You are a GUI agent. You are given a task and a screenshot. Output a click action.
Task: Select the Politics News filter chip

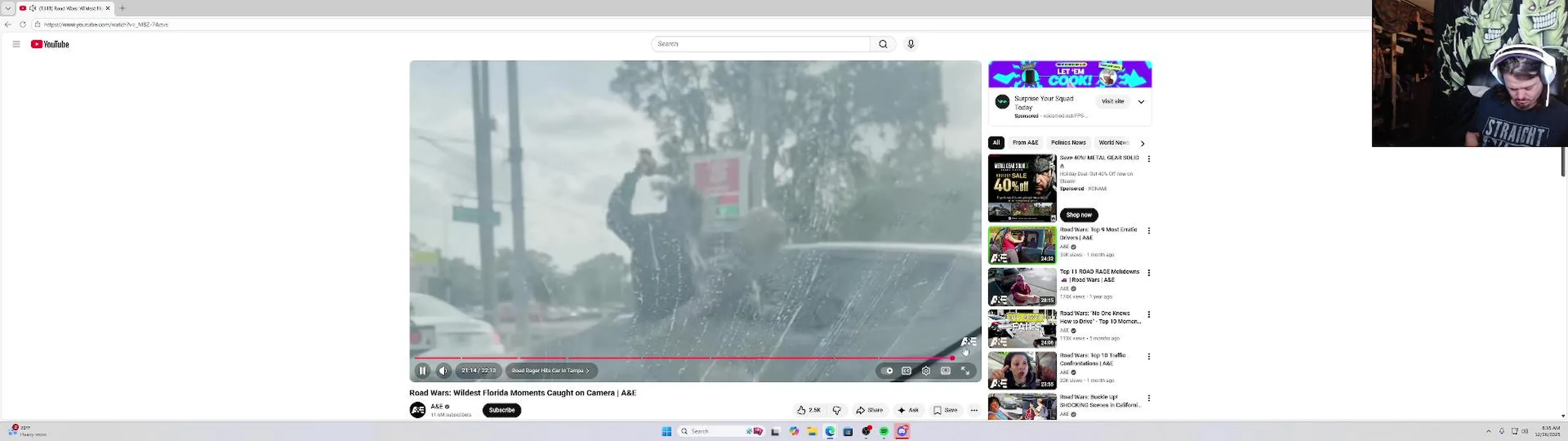click(1068, 143)
